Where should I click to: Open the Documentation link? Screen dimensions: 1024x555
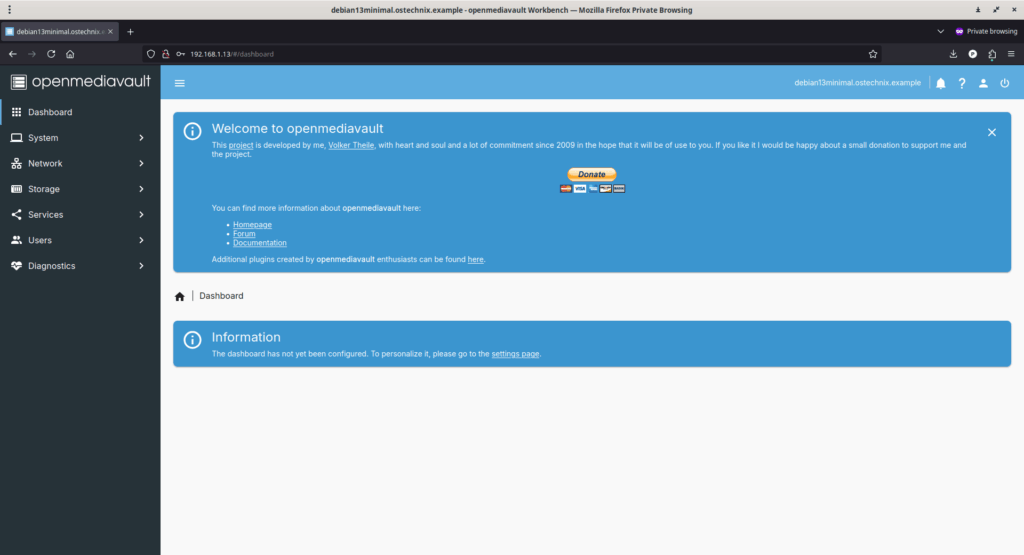tap(260, 243)
